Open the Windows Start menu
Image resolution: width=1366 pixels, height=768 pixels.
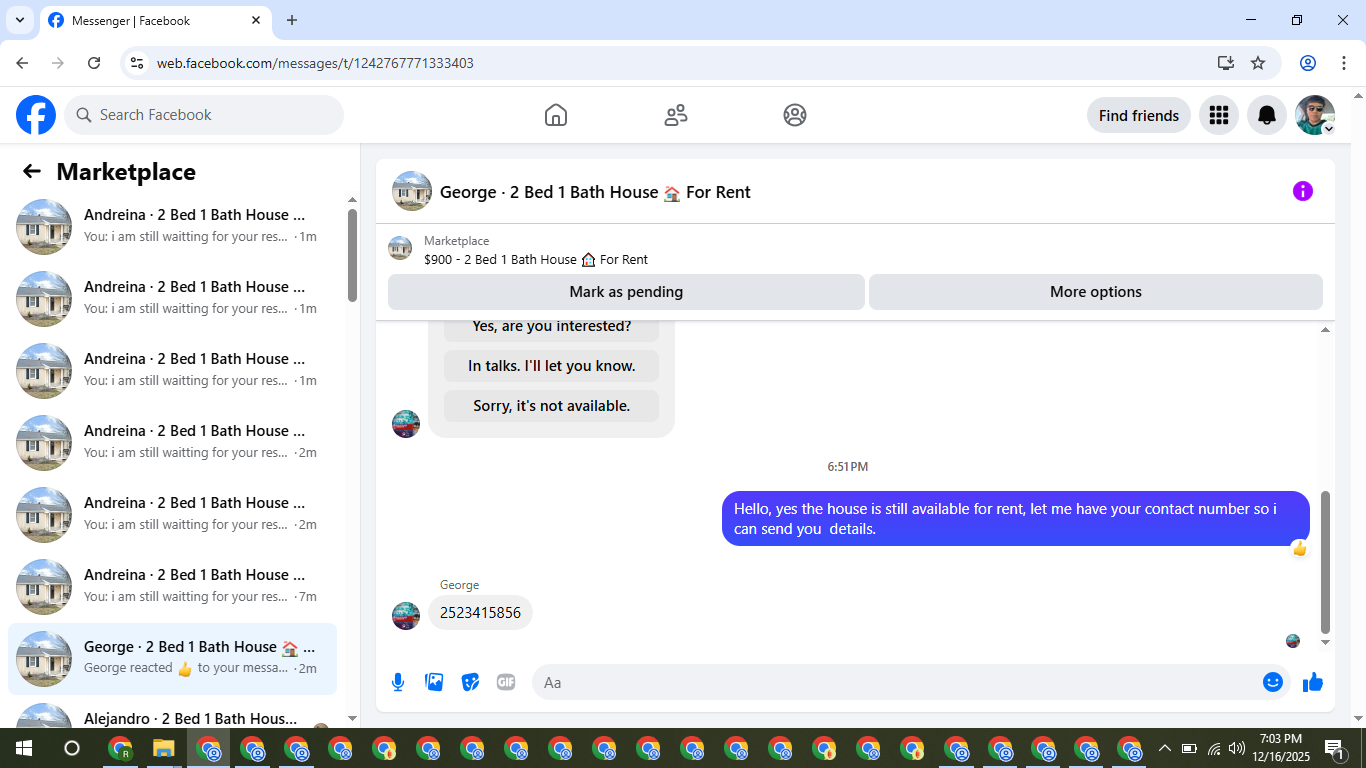coord(24,748)
